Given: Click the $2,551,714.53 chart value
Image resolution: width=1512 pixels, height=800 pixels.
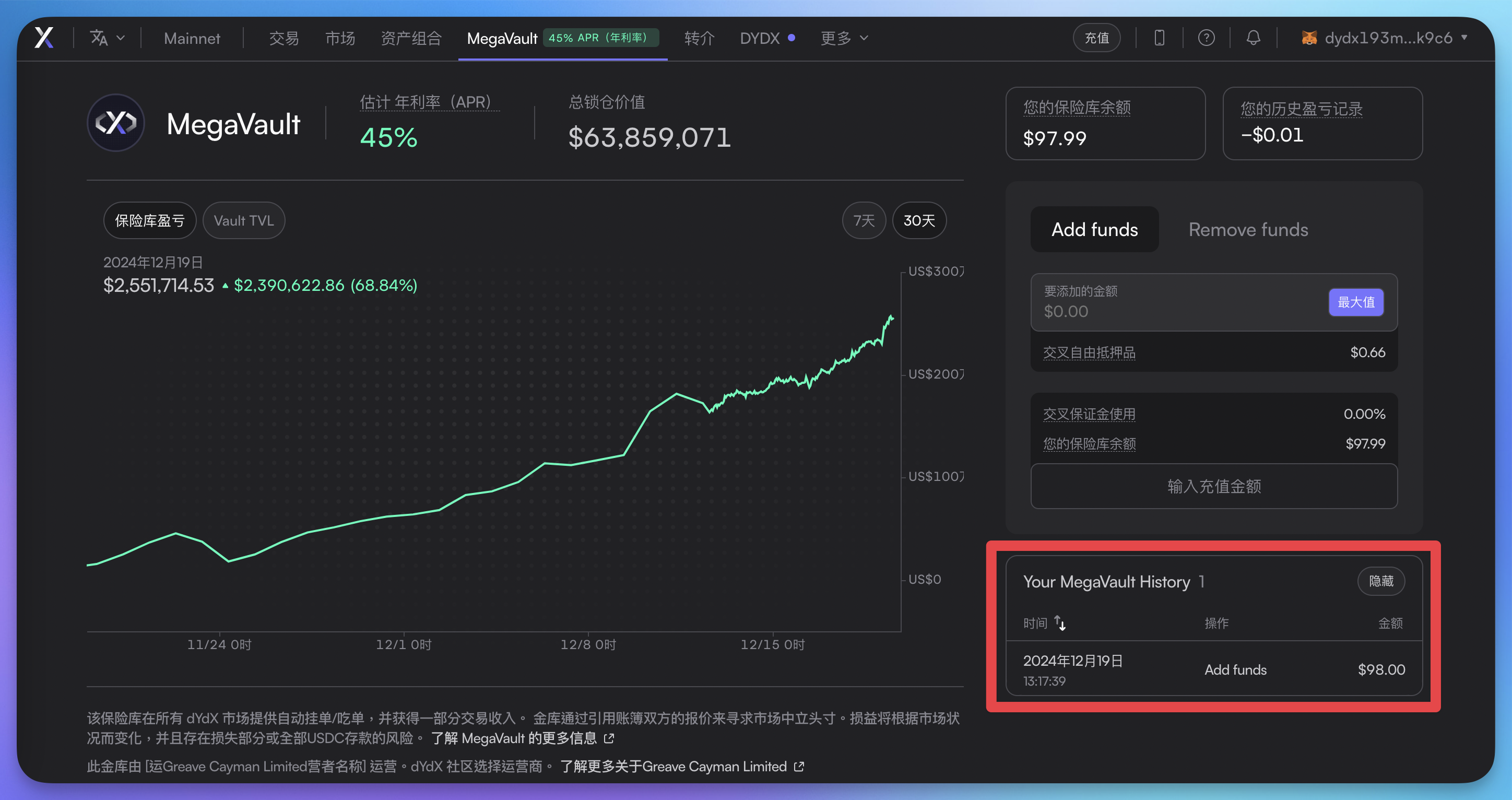Looking at the screenshot, I should coord(159,285).
